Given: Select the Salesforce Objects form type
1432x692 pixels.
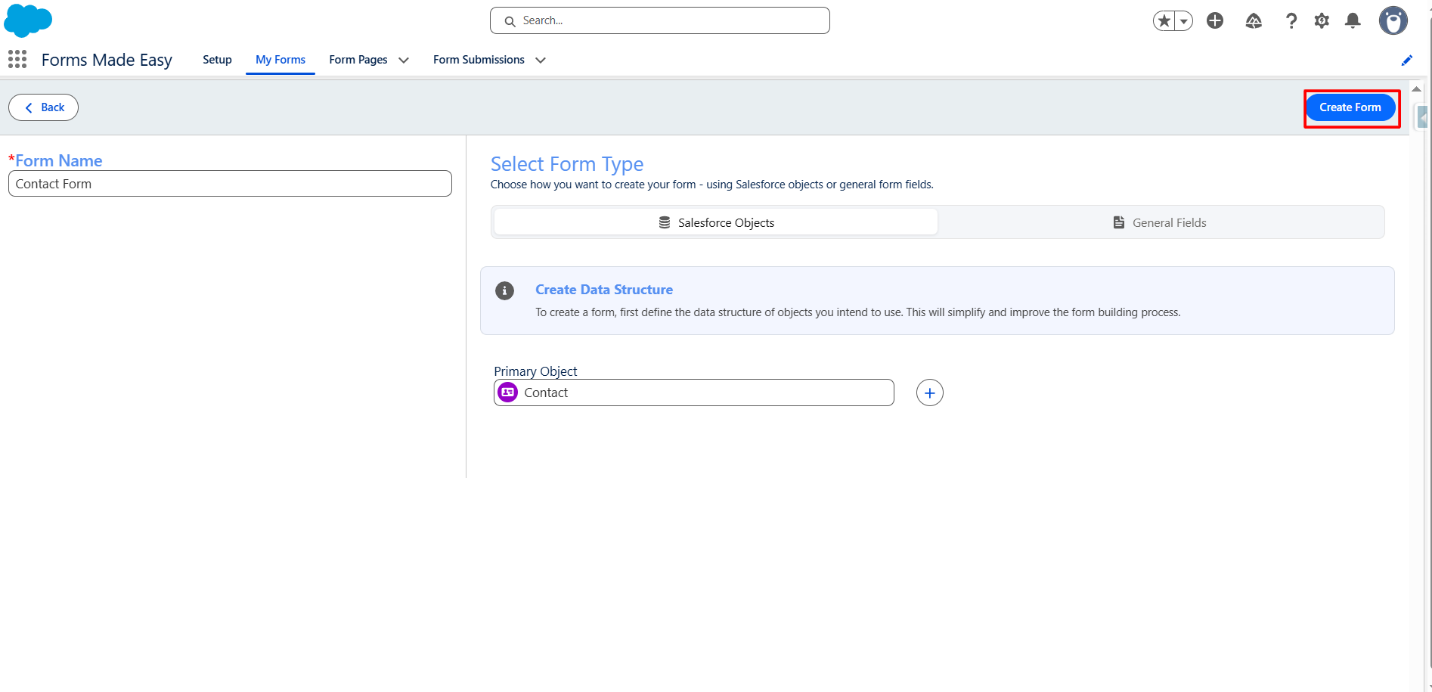Looking at the screenshot, I should coord(716,223).
